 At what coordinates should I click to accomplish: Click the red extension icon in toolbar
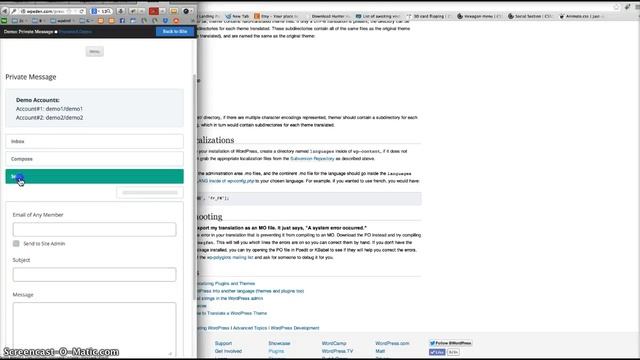tap(153, 11)
